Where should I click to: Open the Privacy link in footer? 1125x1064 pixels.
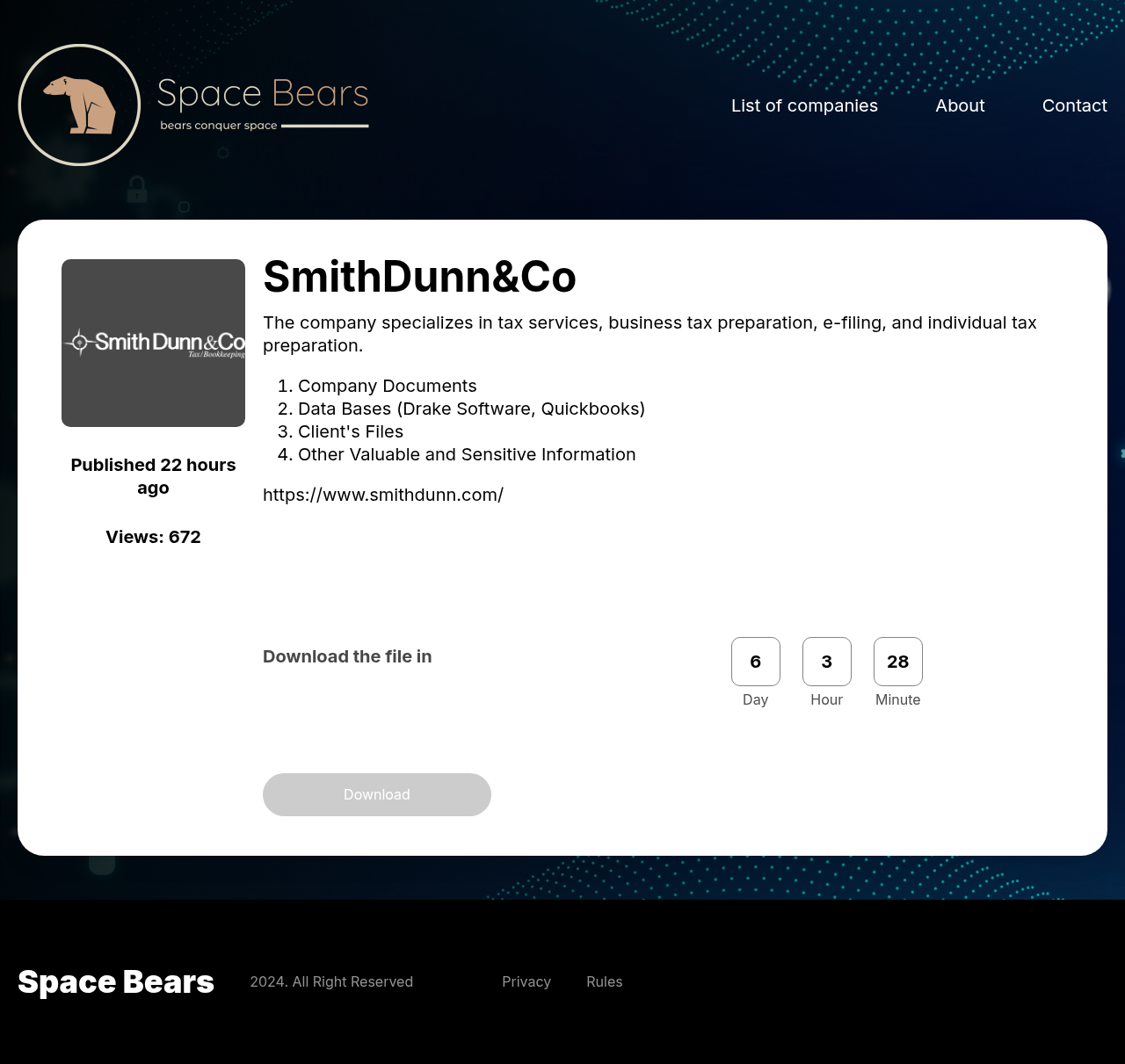pyautogui.click(x=526, y=981)
